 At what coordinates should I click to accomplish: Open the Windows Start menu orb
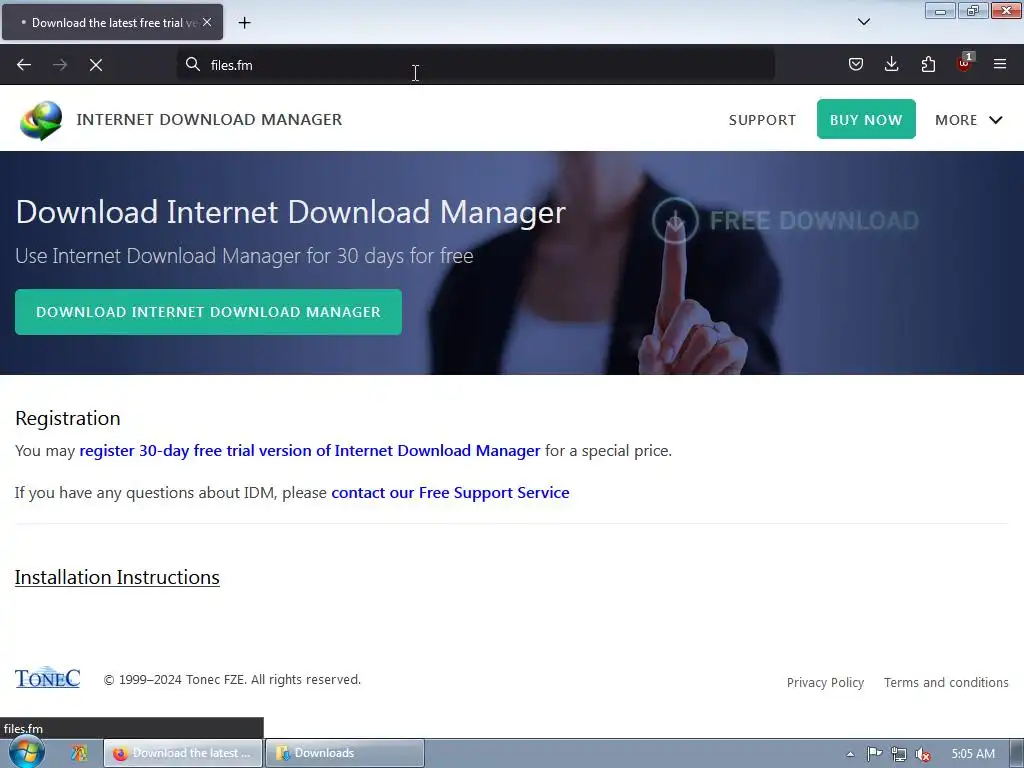26,753
